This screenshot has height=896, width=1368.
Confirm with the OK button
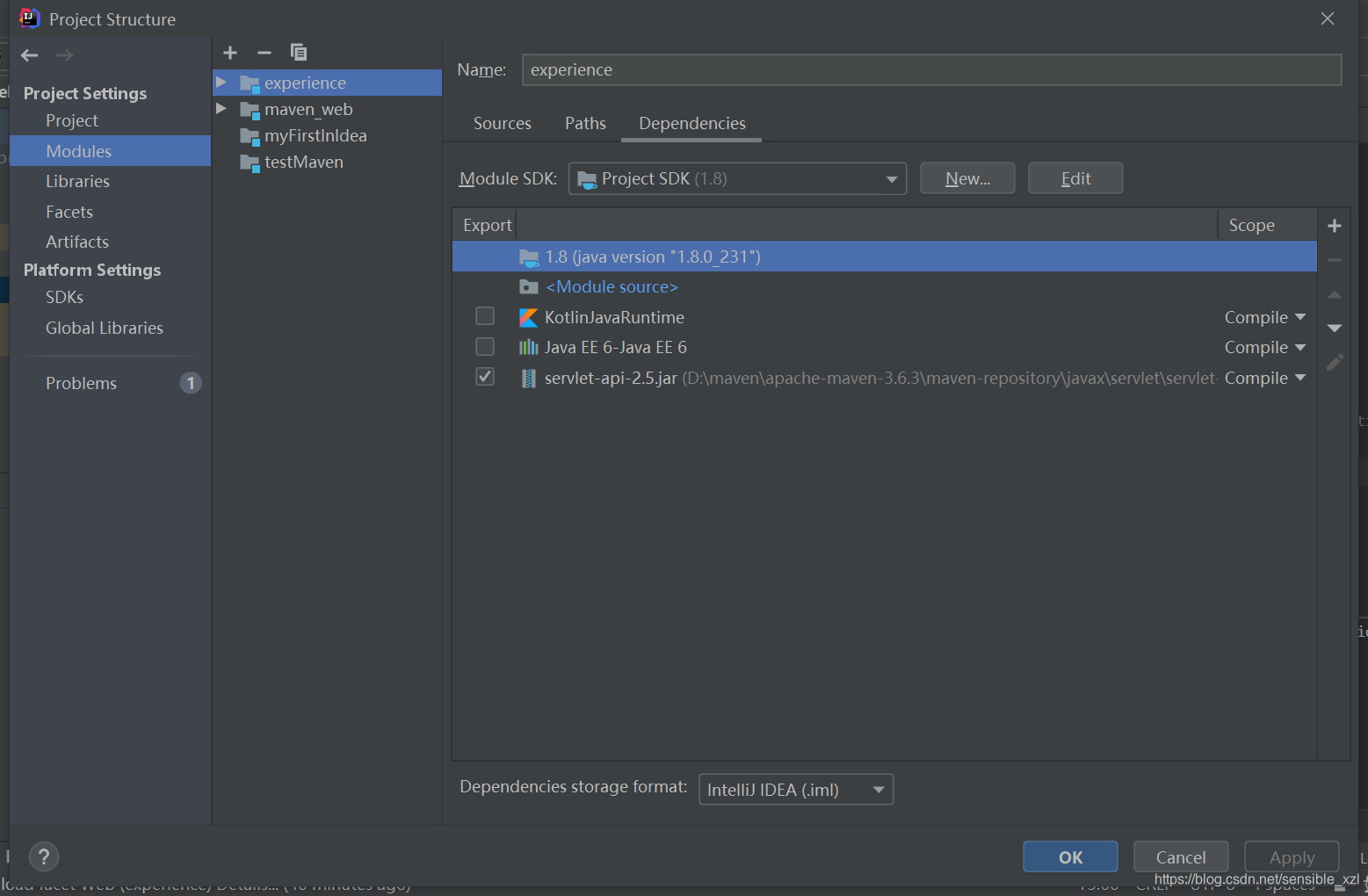click(1070, 856)
